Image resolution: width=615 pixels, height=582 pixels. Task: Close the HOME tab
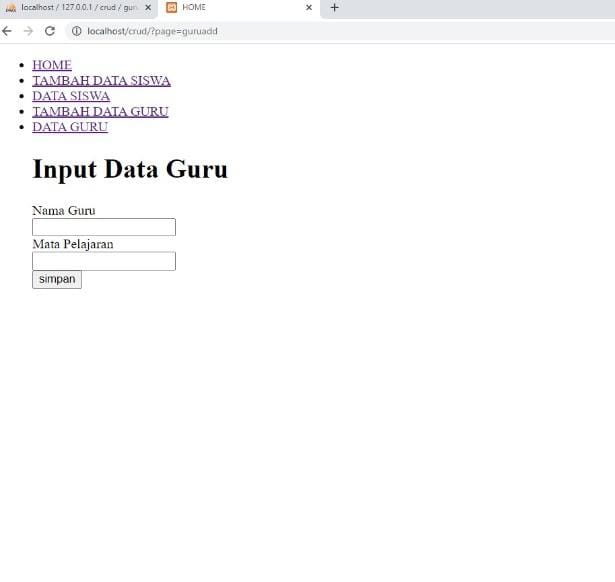[308, 8]
